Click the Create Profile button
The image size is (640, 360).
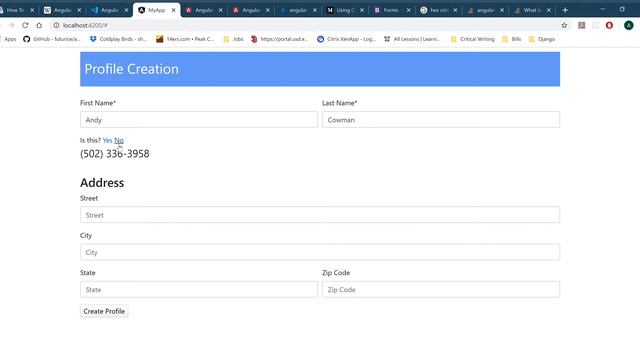(x=104, y=311)
